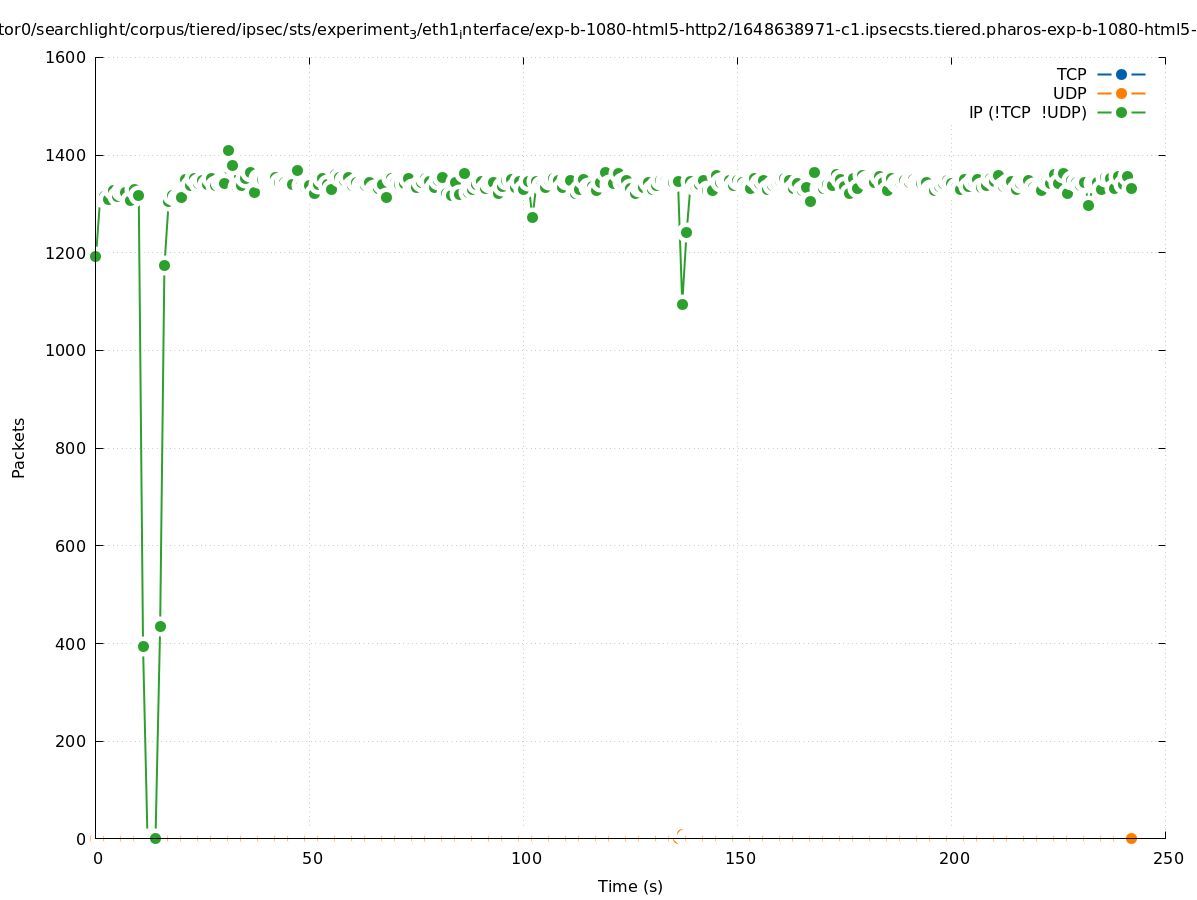Click the green data point at zero packets

(x=155, y=838)
